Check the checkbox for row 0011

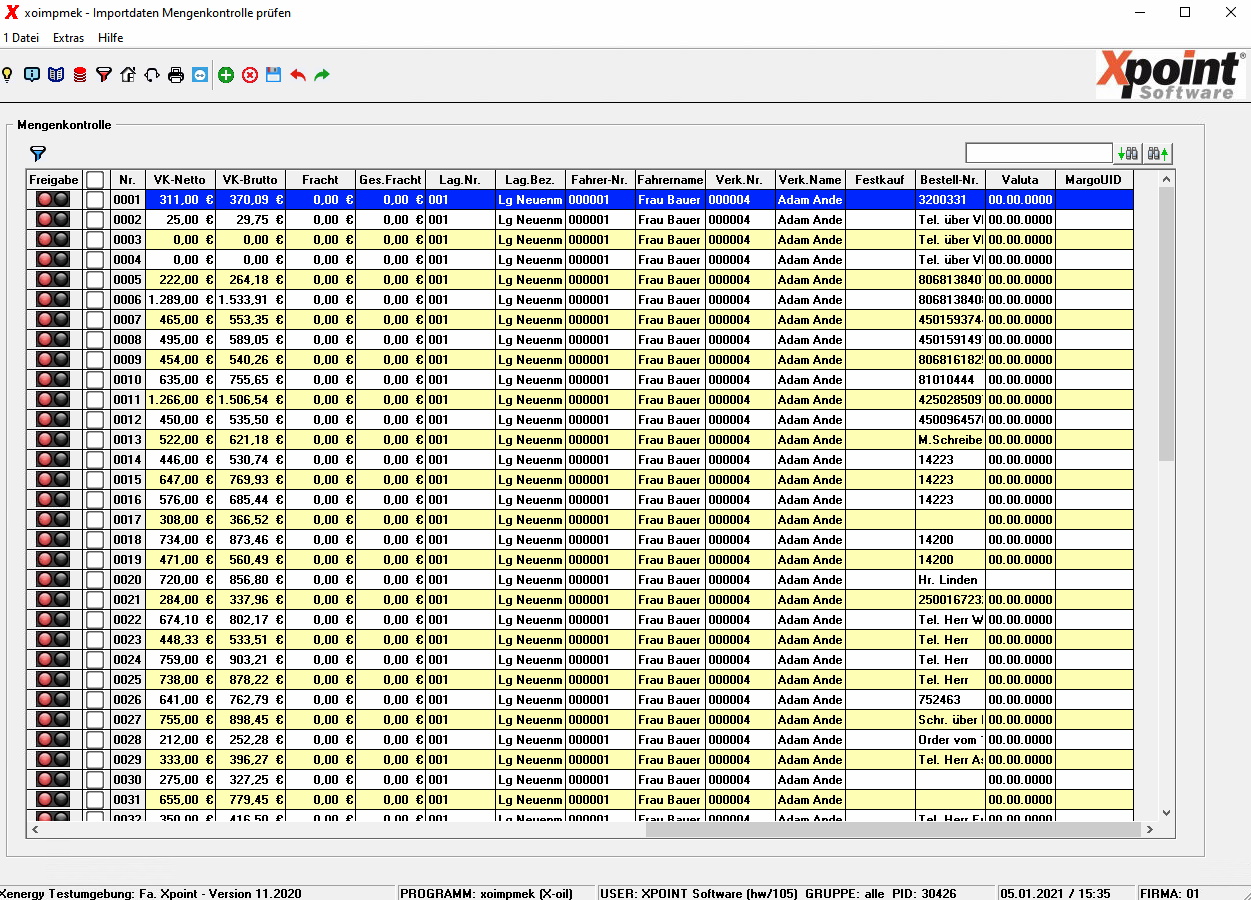(95, 400)
